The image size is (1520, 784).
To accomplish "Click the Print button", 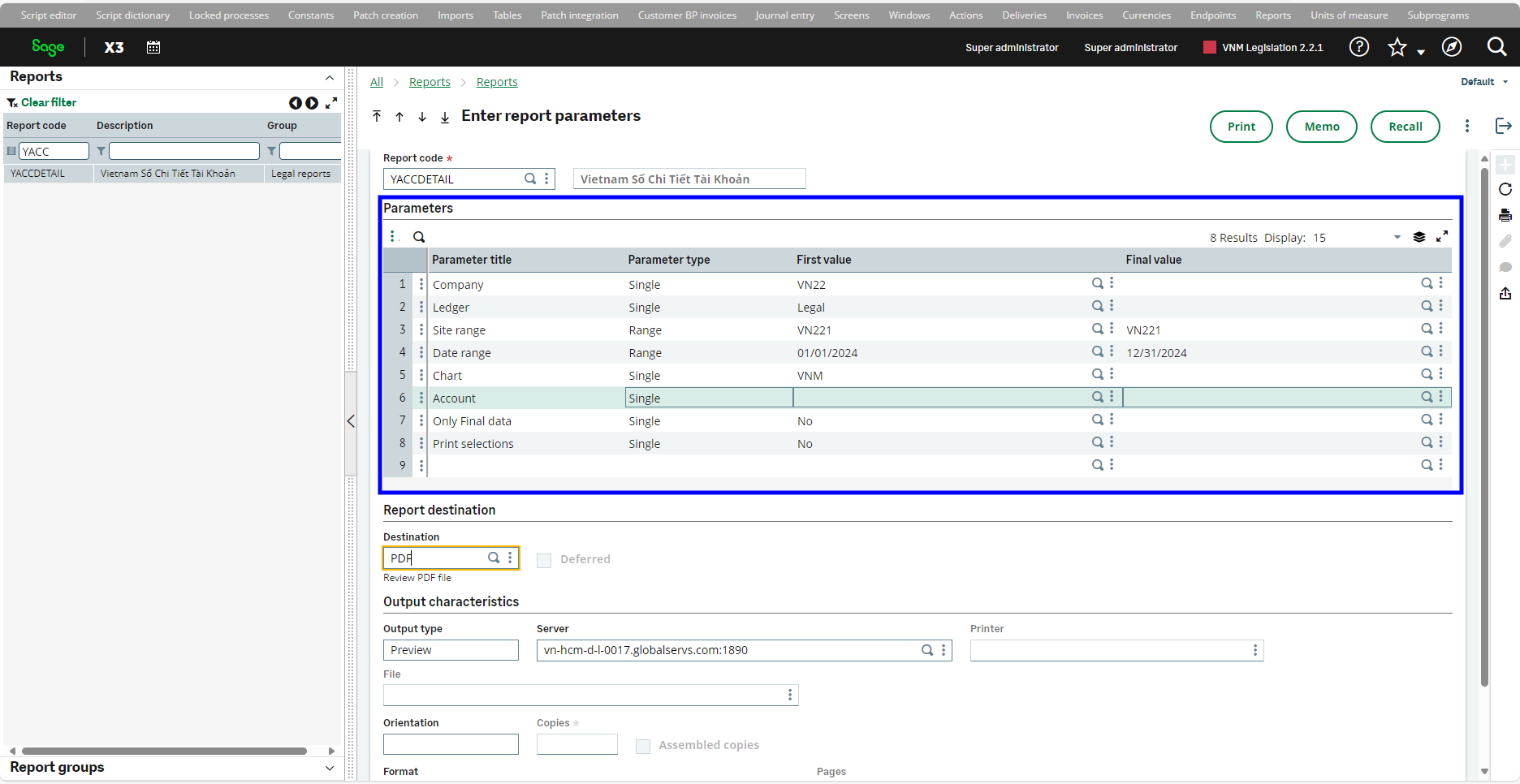I will click(x=1241, y=127).
